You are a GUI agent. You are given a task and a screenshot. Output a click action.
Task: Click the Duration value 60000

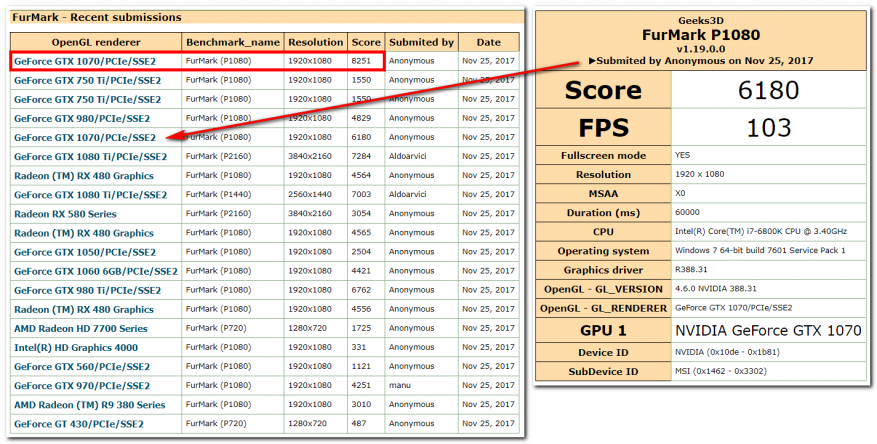687,212
